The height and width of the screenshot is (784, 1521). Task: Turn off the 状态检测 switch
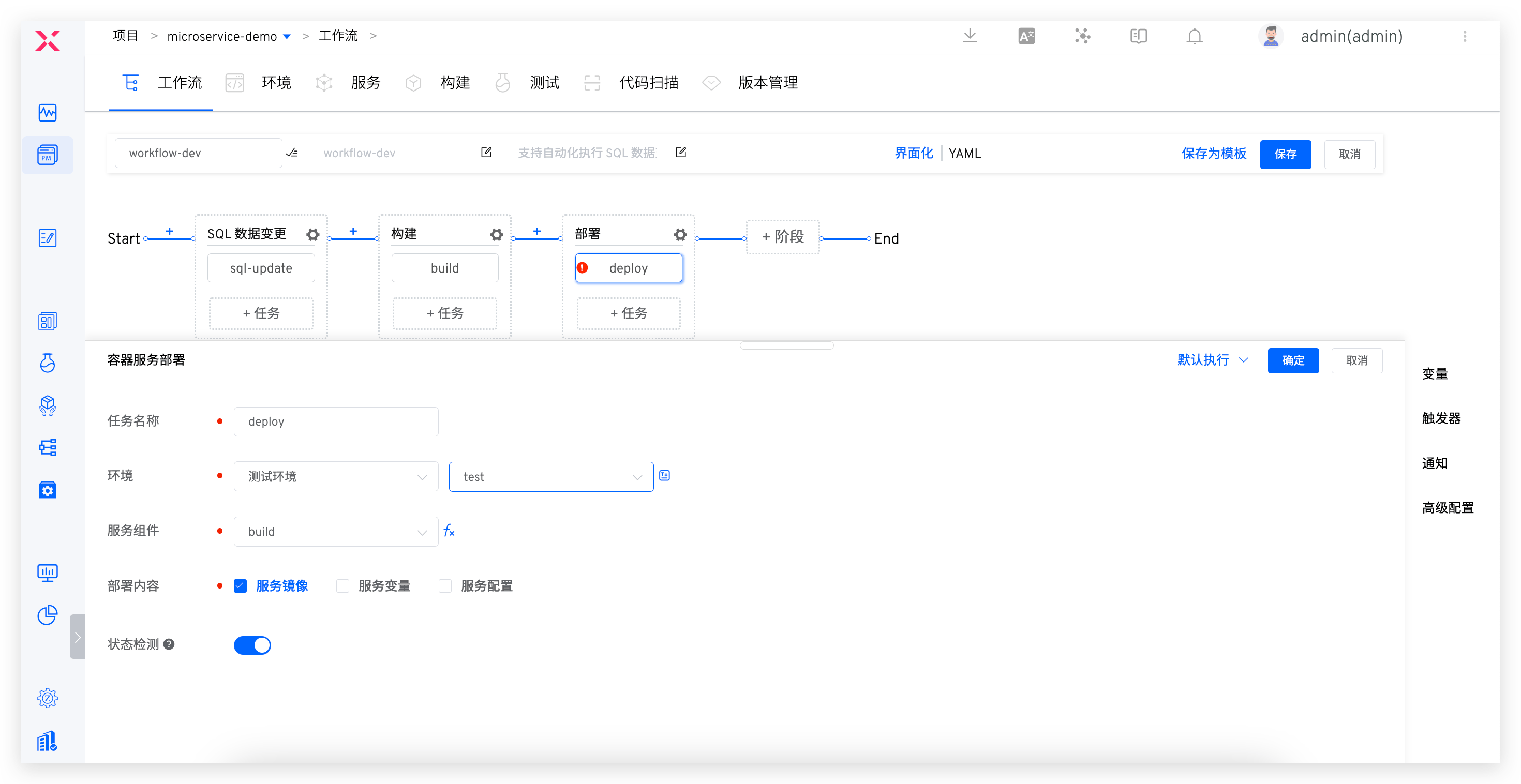252,645
